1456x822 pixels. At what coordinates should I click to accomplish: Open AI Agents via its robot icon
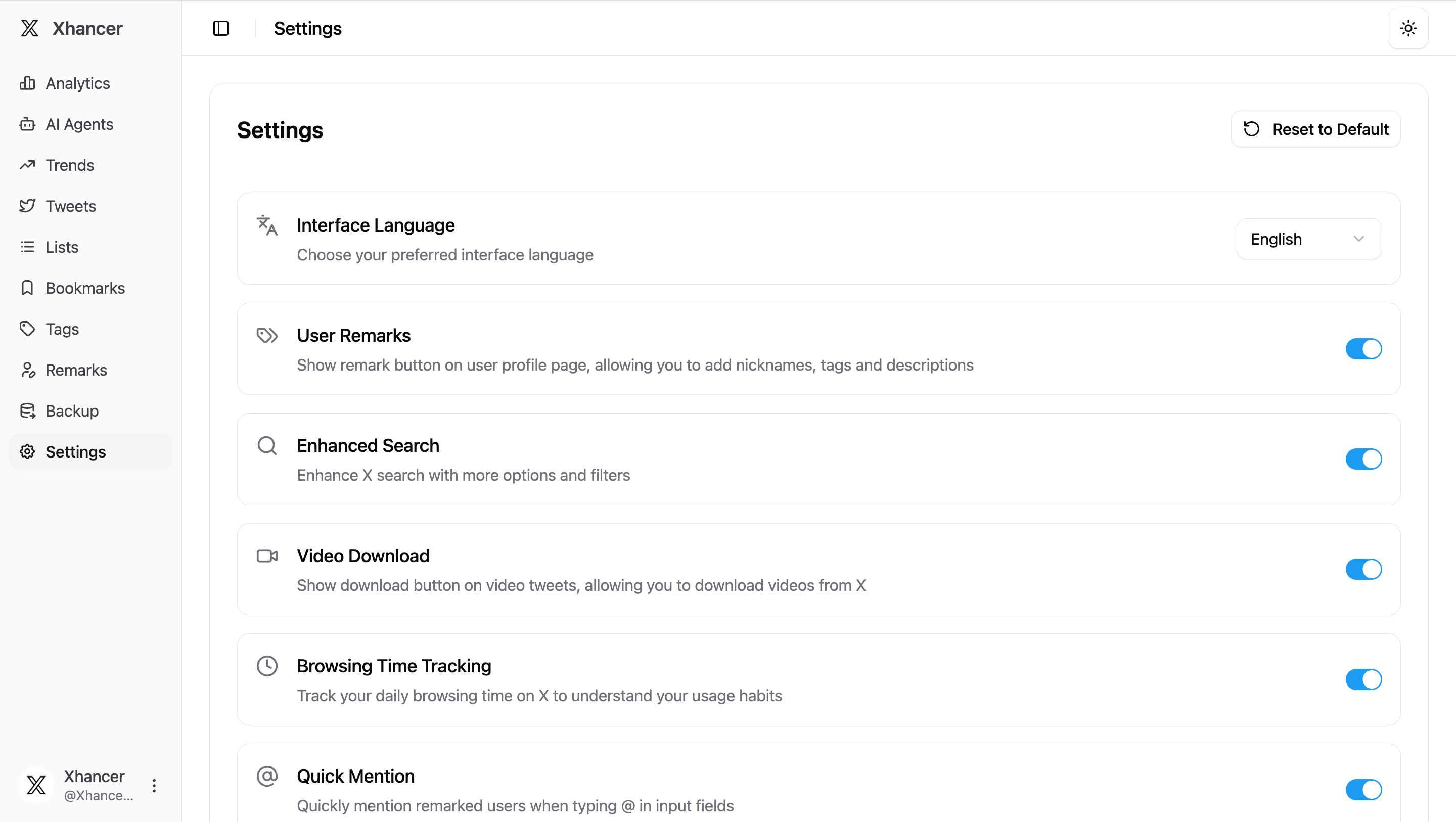click(27, 124)
